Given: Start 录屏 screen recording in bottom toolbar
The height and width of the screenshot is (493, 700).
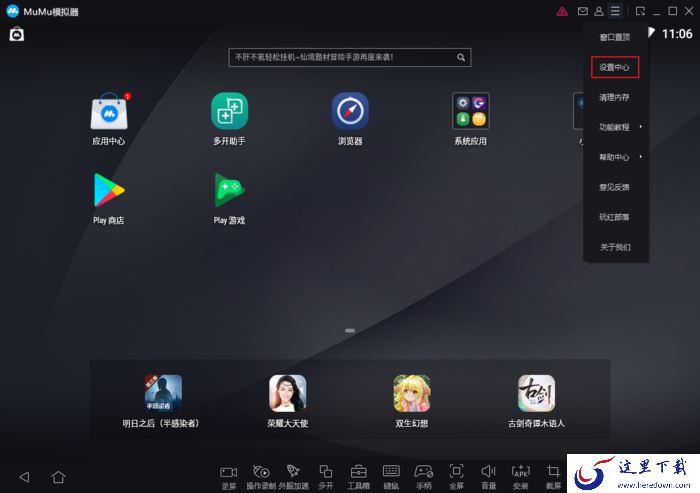Looking at the screenshot, I should 229,477.
